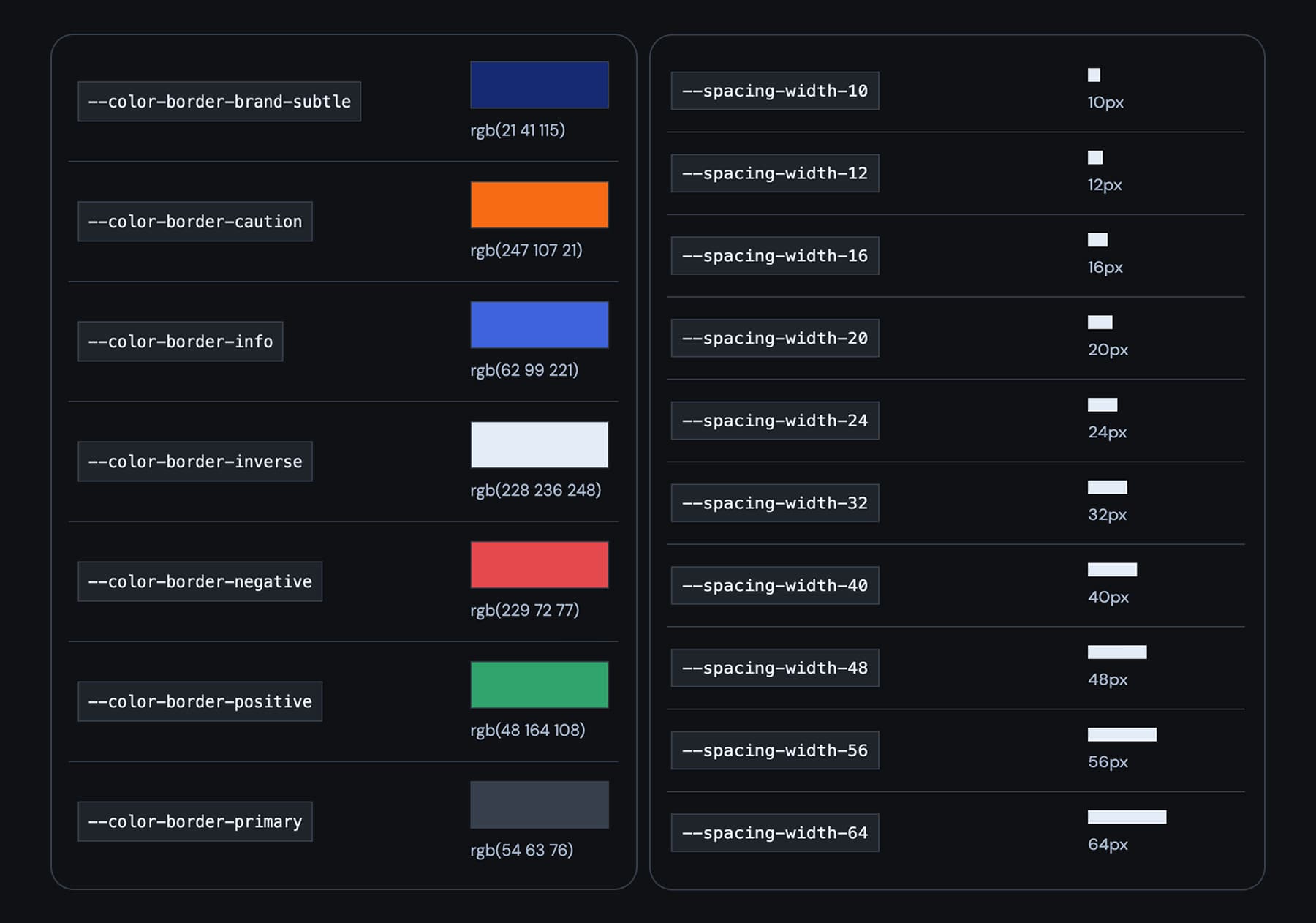Screen dimensions: 1316x923
Task: Select the --spacing-width-24 token name
Action: (775, 421)
